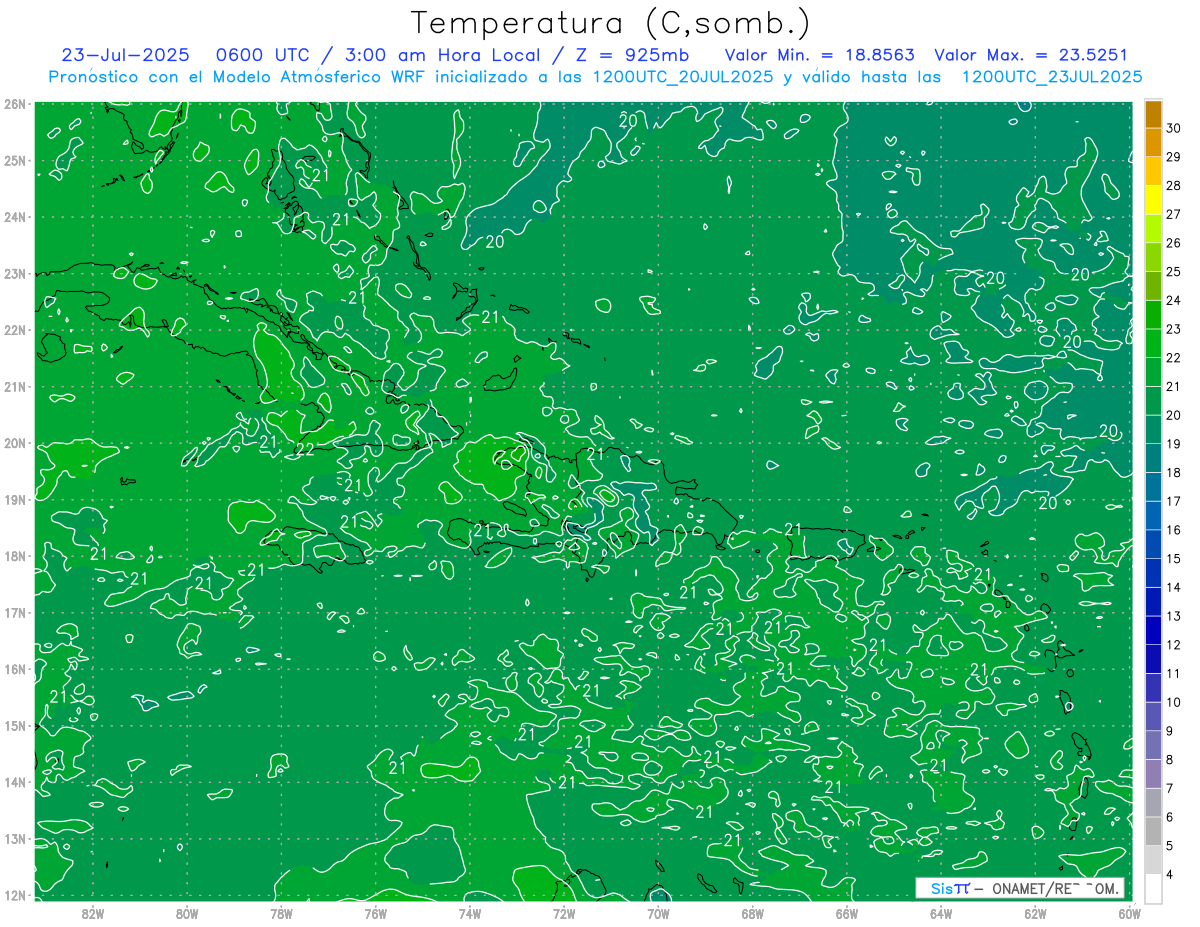Click the '62W' longitude label

1035,913
